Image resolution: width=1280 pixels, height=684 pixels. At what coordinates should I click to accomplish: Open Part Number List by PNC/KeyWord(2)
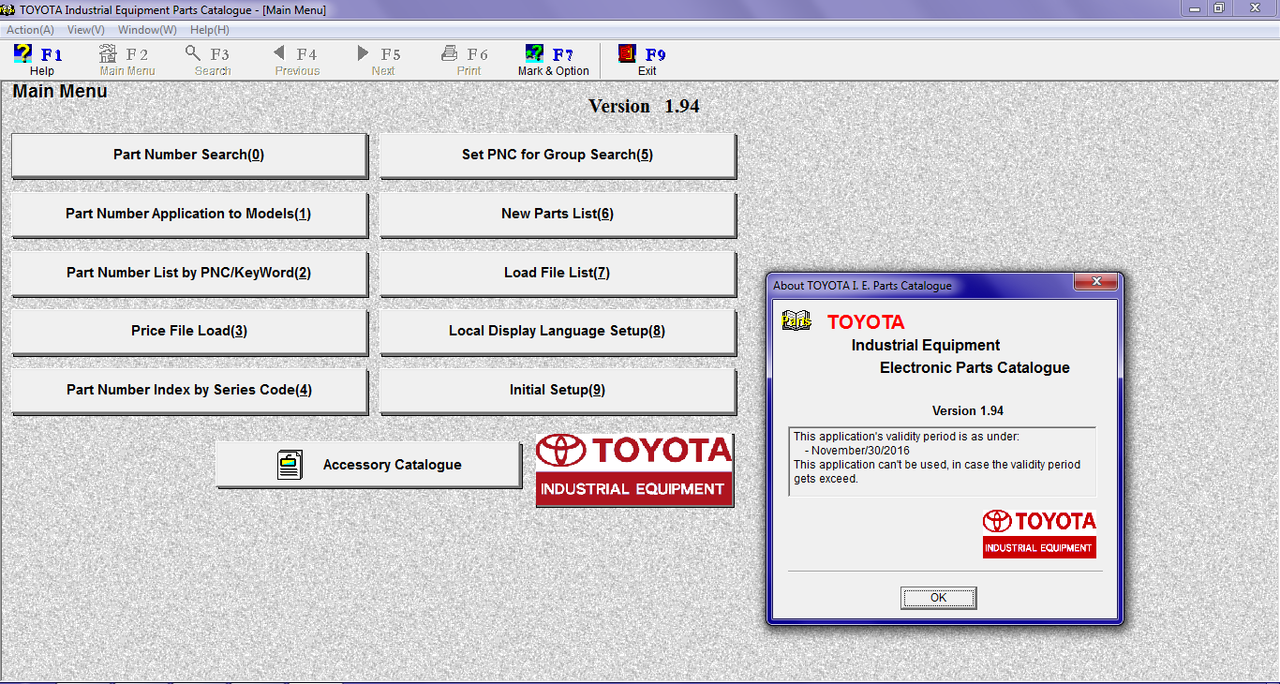[x=189, y=273]
